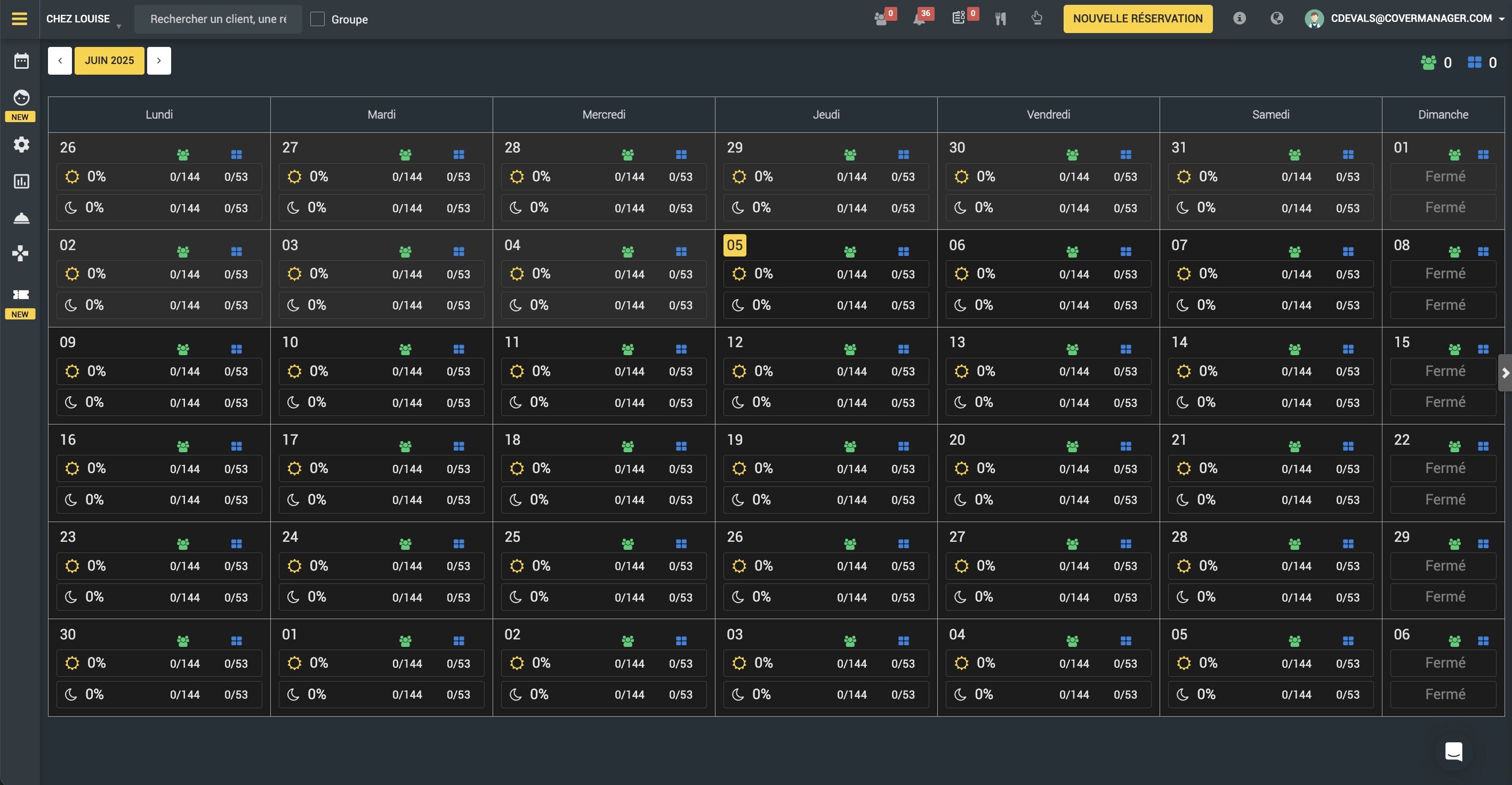Focus the client search field

pos(219,19)
